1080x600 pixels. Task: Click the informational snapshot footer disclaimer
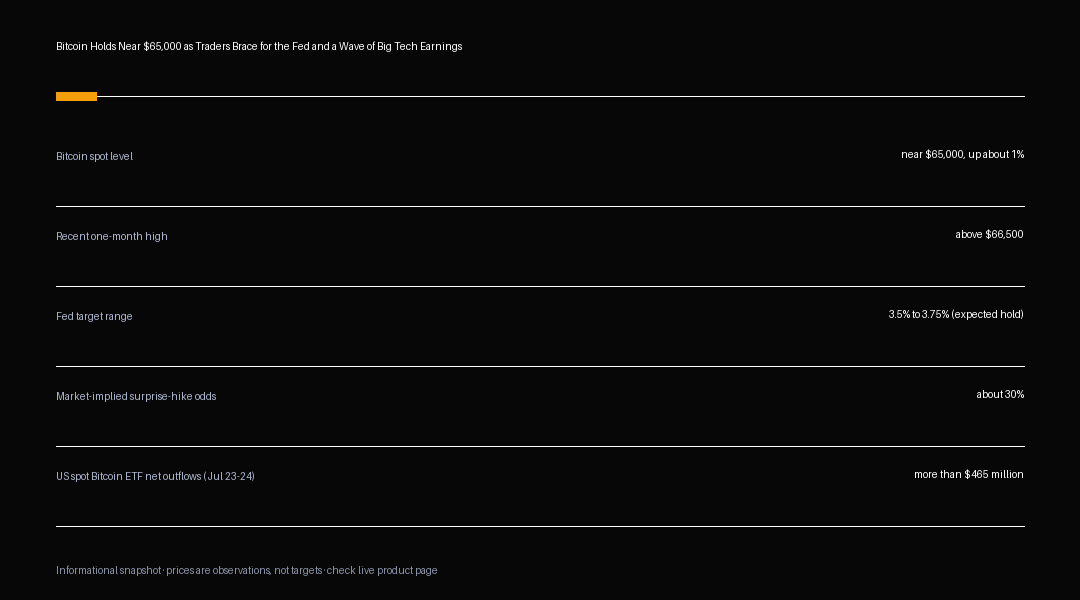point(247,570)
